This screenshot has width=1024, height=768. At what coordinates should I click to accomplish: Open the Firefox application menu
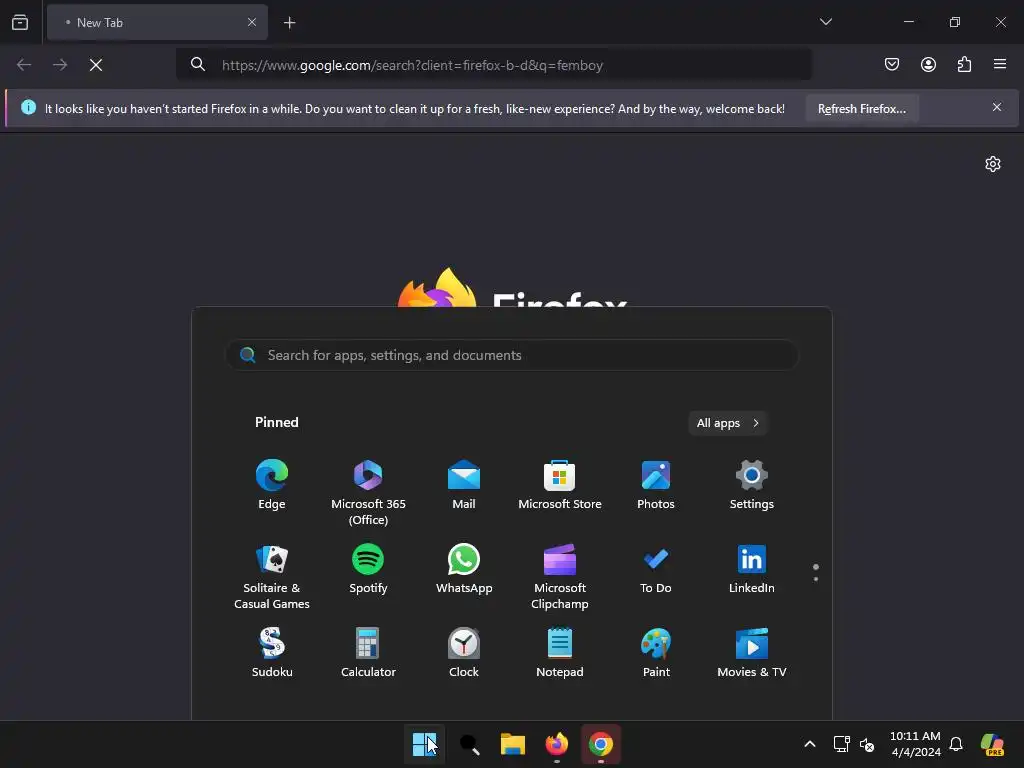[x=1000, y=64]
